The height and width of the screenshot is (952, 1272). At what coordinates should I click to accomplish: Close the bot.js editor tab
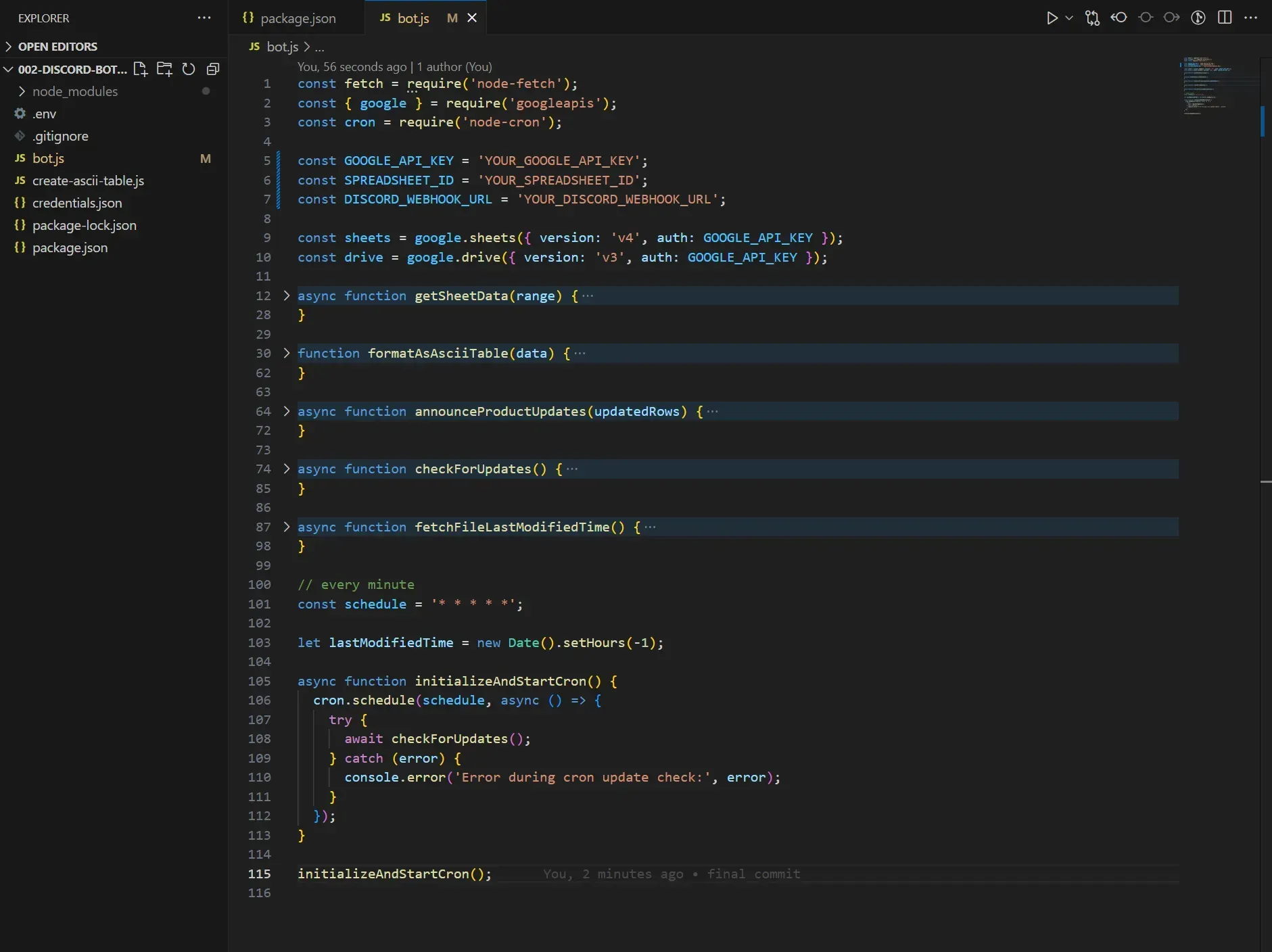[x=472, y=18]
